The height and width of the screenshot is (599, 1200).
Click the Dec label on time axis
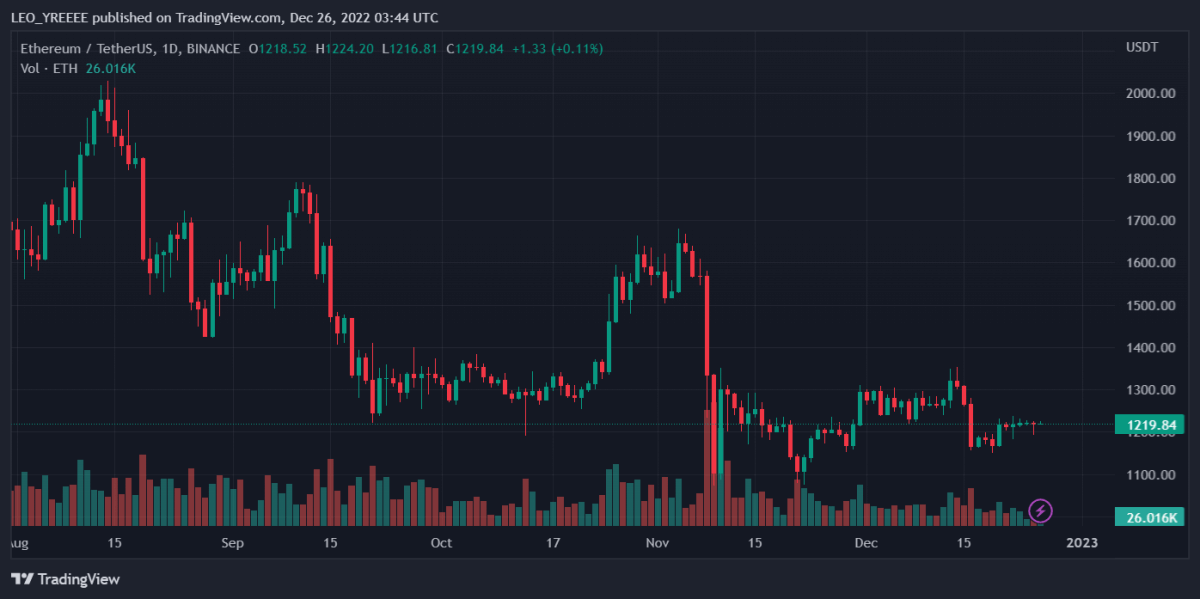tap(866, 543)
